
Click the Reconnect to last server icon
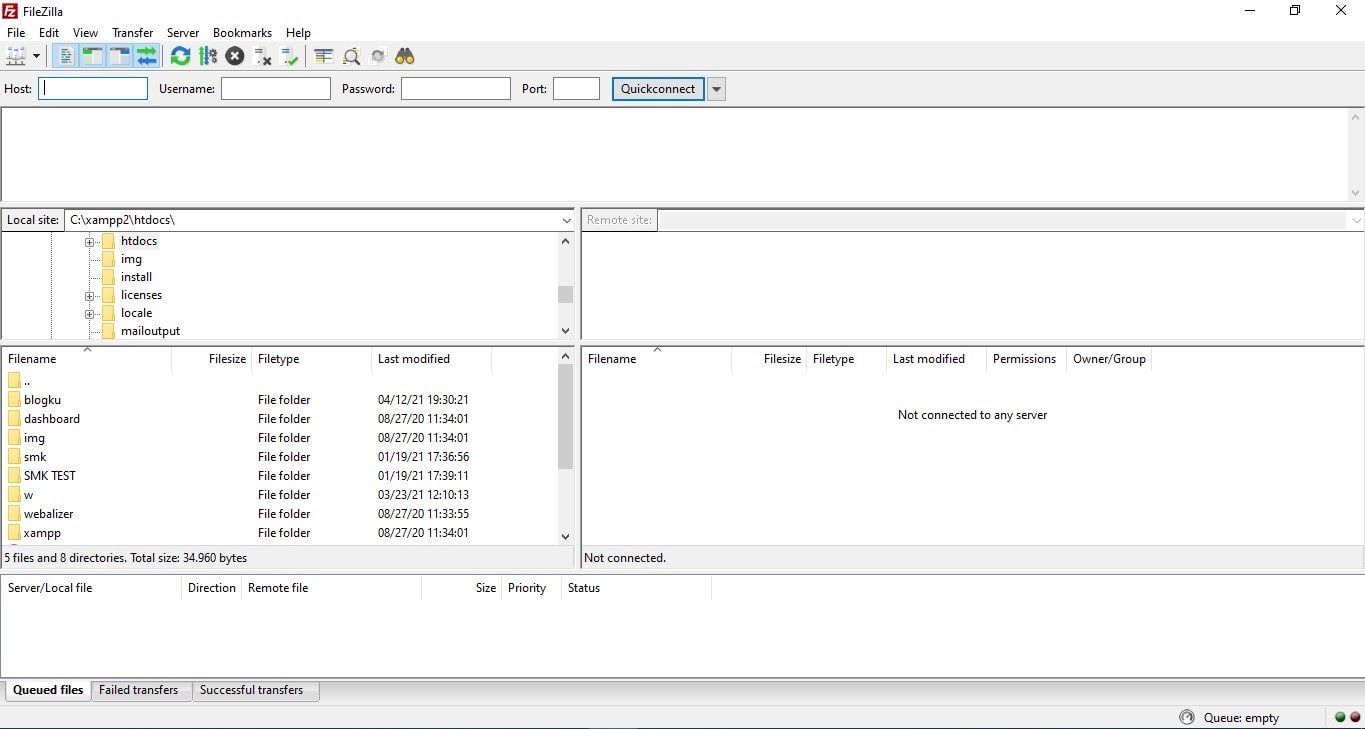pos(290,56)
